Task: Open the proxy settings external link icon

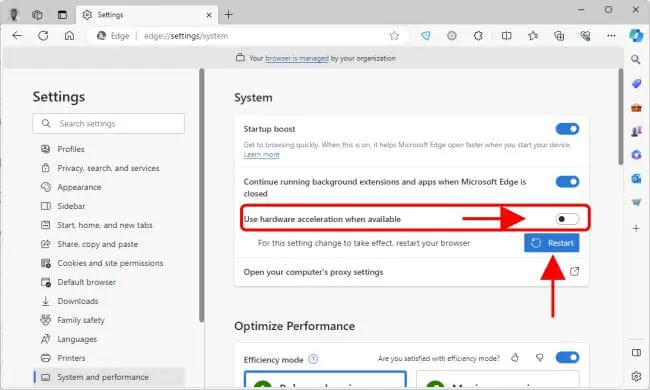Action: [574, 272]
